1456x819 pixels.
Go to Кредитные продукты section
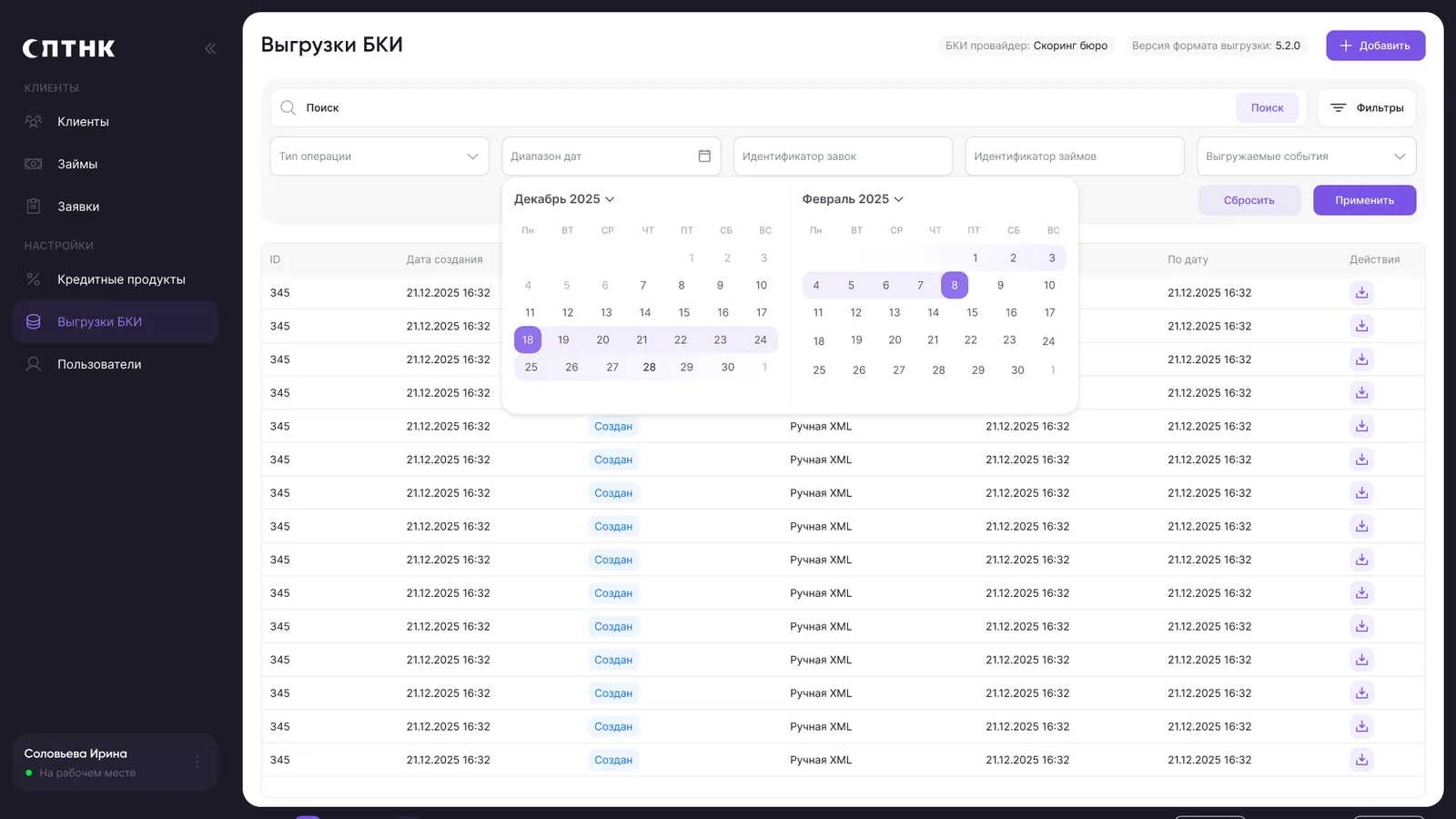coord(116,279)
